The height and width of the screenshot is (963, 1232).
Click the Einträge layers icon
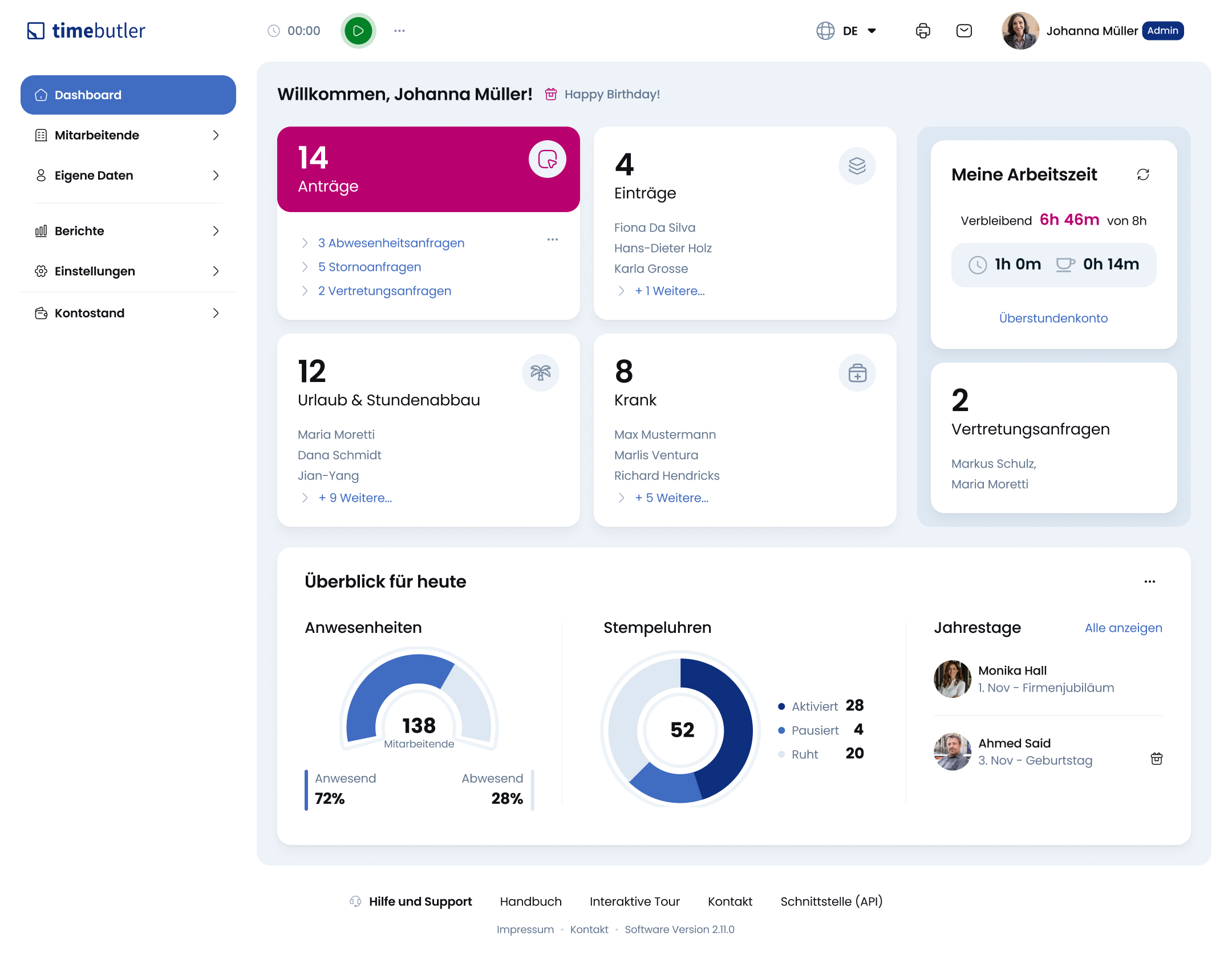pos(857,166)
